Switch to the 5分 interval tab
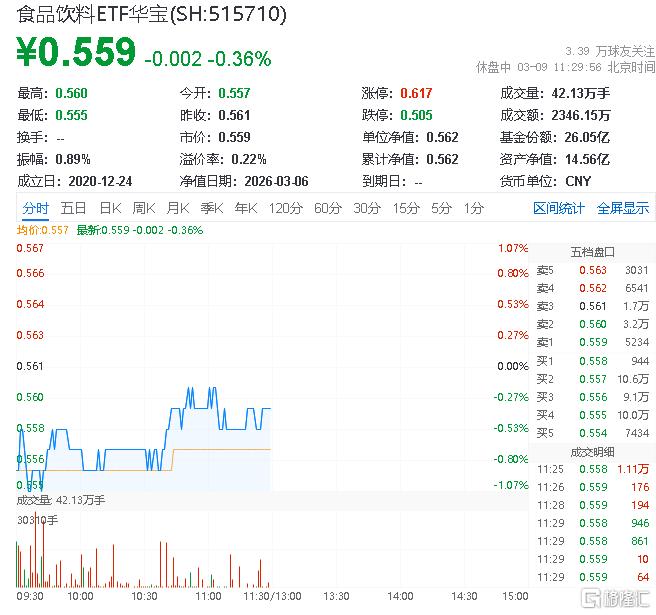This screenshot has height=615, width=656. point(441,208)
